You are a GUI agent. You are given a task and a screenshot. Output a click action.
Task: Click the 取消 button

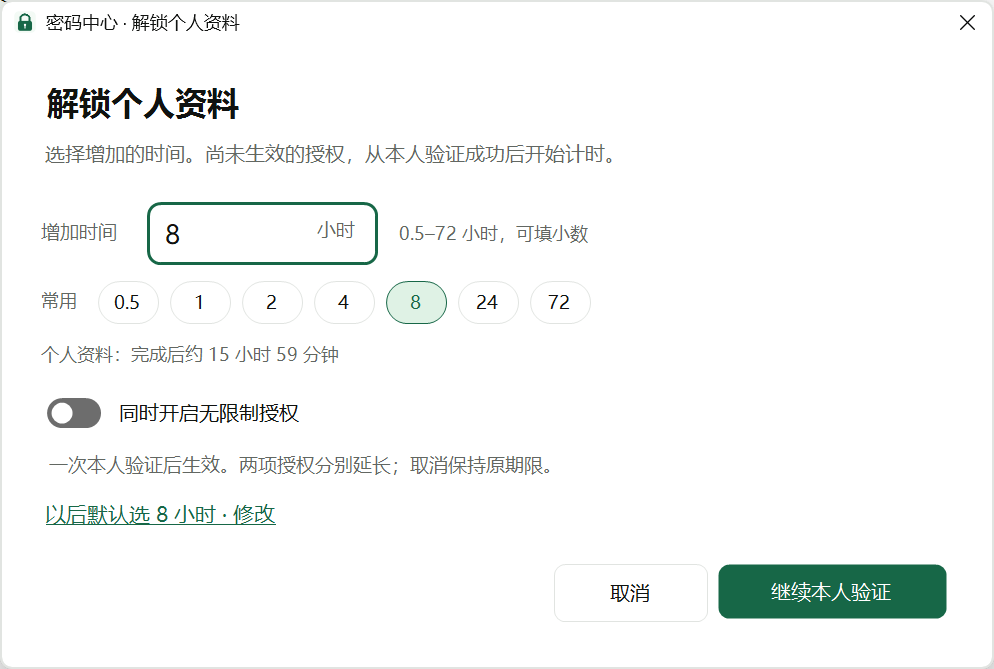click(630, 593)
